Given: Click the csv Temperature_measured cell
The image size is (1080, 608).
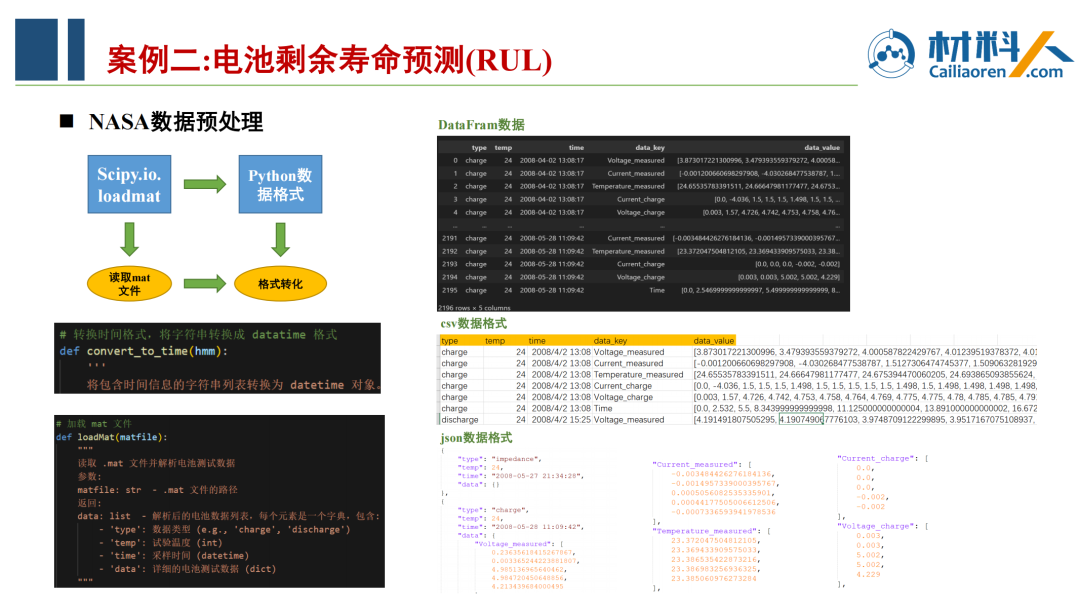Looking at the screenshot, I should tap(638, 375).
